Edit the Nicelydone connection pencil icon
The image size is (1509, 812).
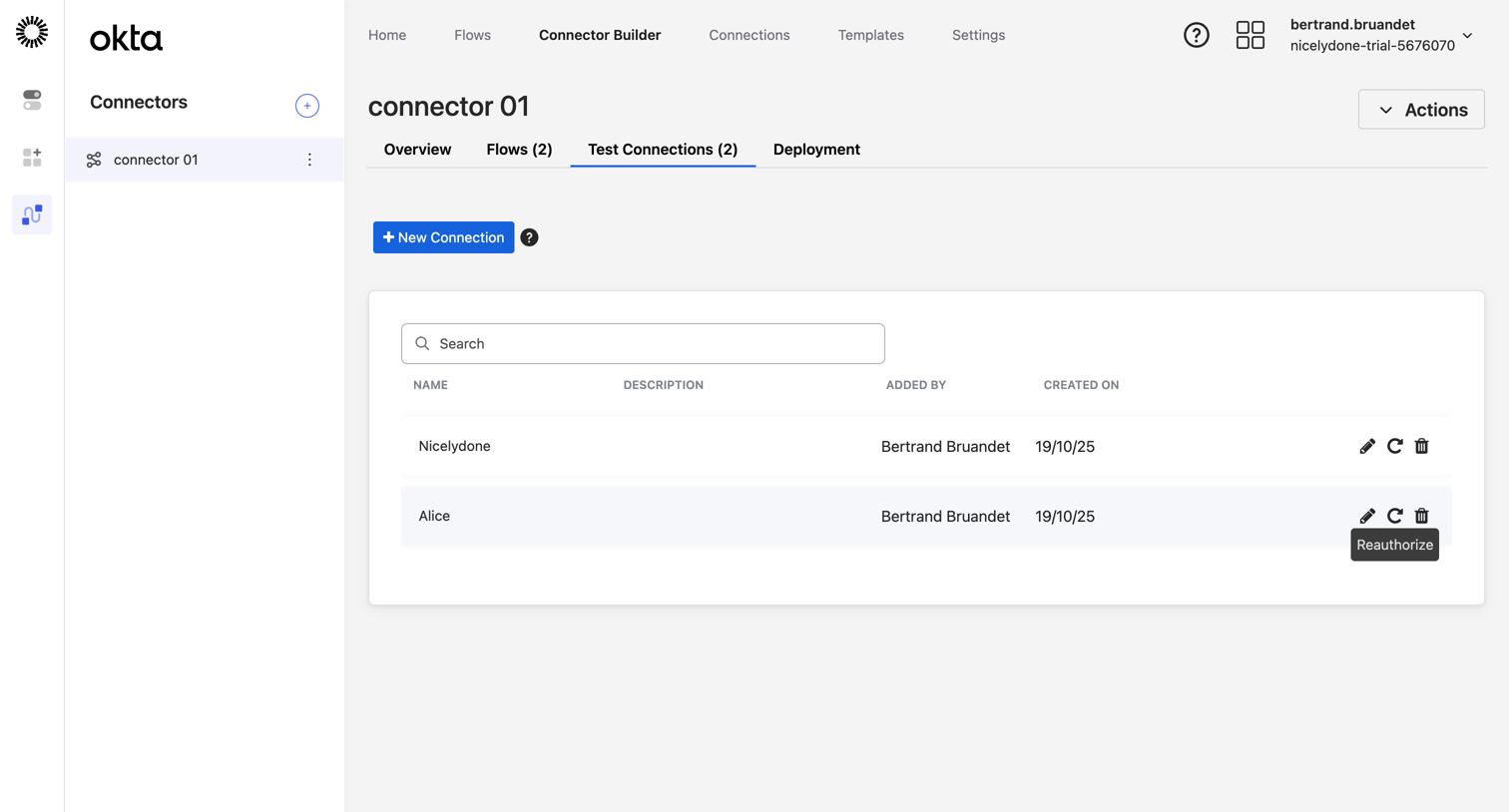(1367, 446)
